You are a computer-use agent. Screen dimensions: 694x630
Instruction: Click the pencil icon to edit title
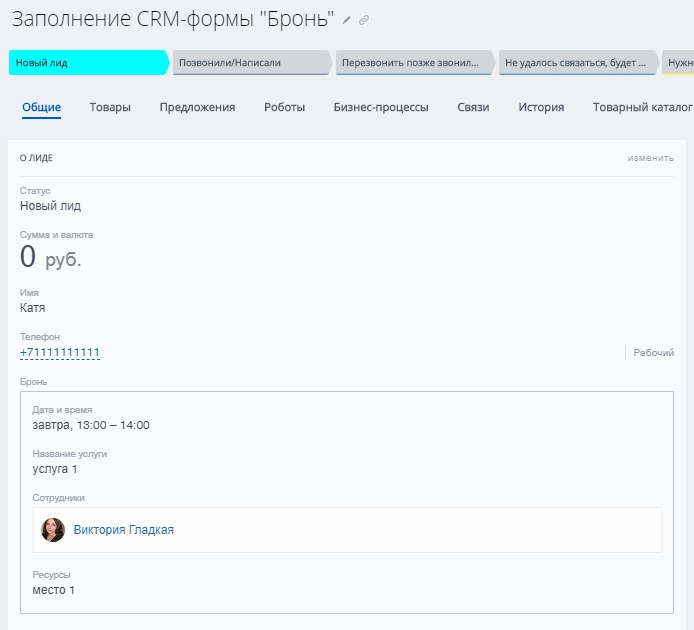click(x=347, y=20)
